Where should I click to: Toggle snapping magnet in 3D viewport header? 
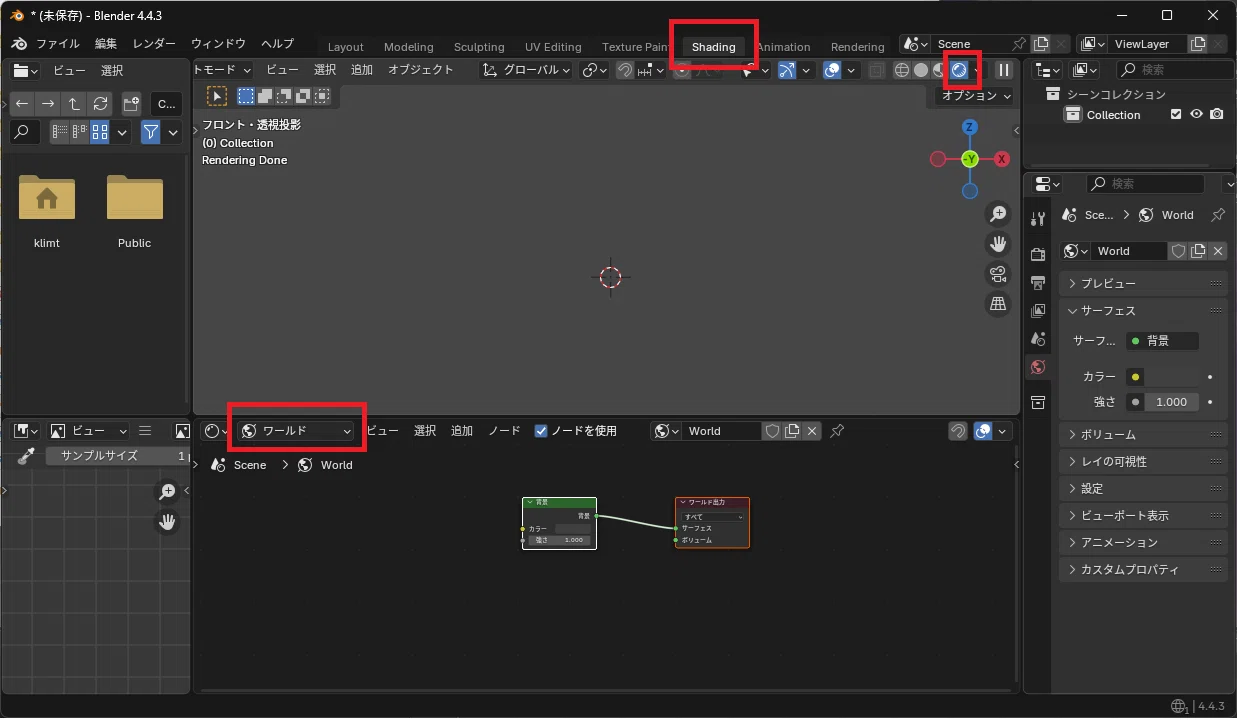(624, 70)
